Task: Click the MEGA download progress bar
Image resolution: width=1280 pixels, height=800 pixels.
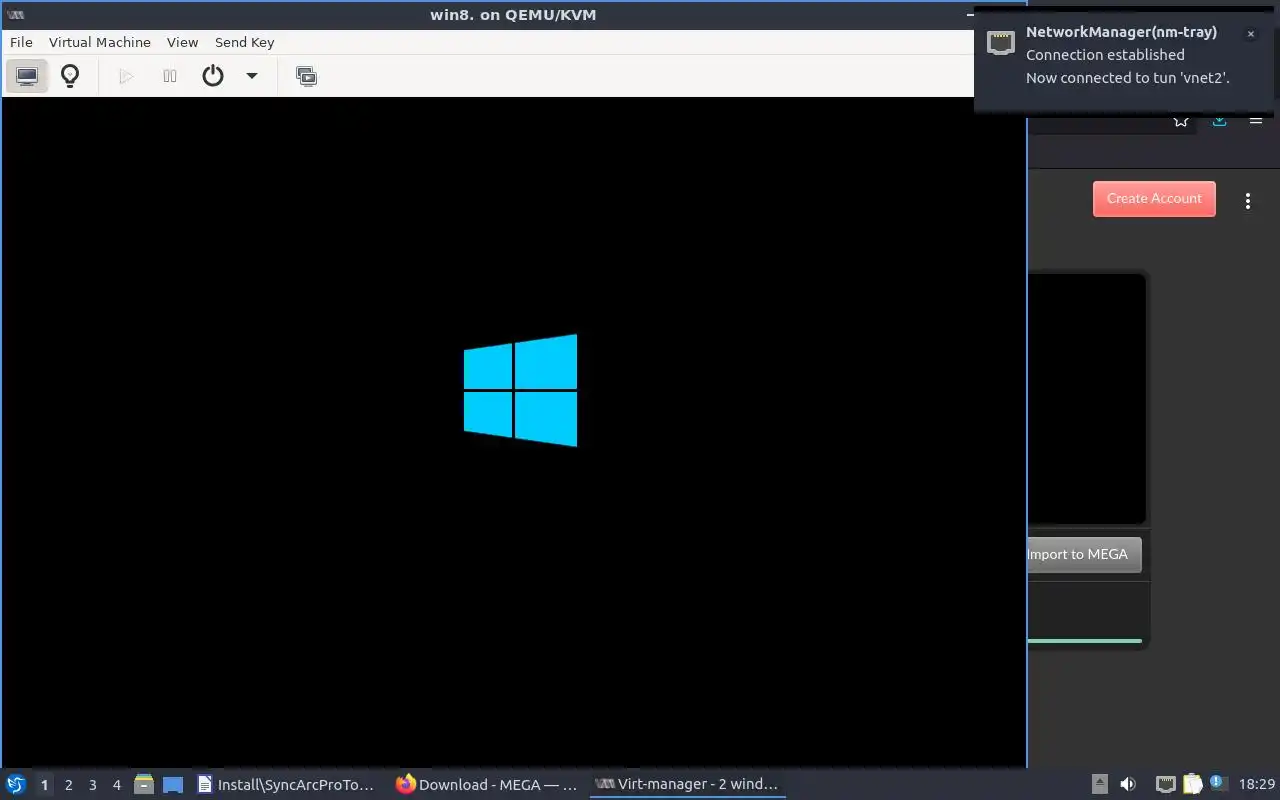Action: tap(1085, 641)
